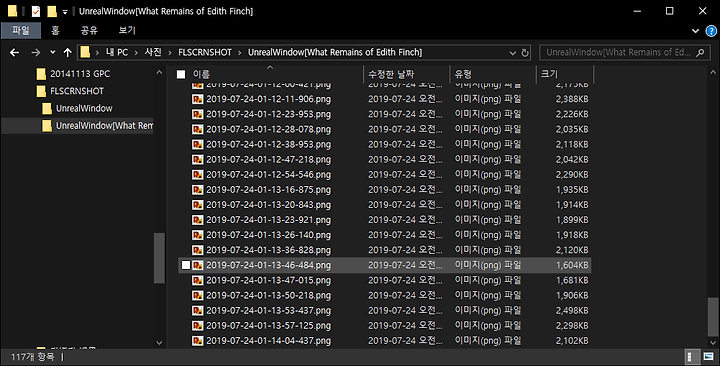Click the 1,899KB size cell
720x366 pixels.
(x=572, y=220)
